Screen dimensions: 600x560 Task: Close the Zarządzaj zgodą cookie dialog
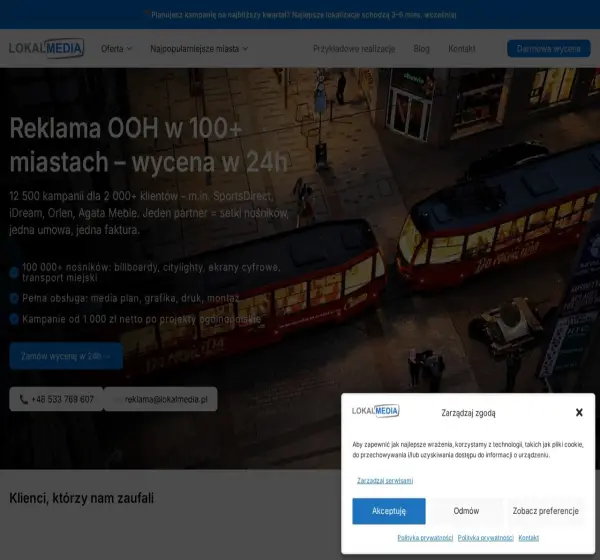pos(579,412)
